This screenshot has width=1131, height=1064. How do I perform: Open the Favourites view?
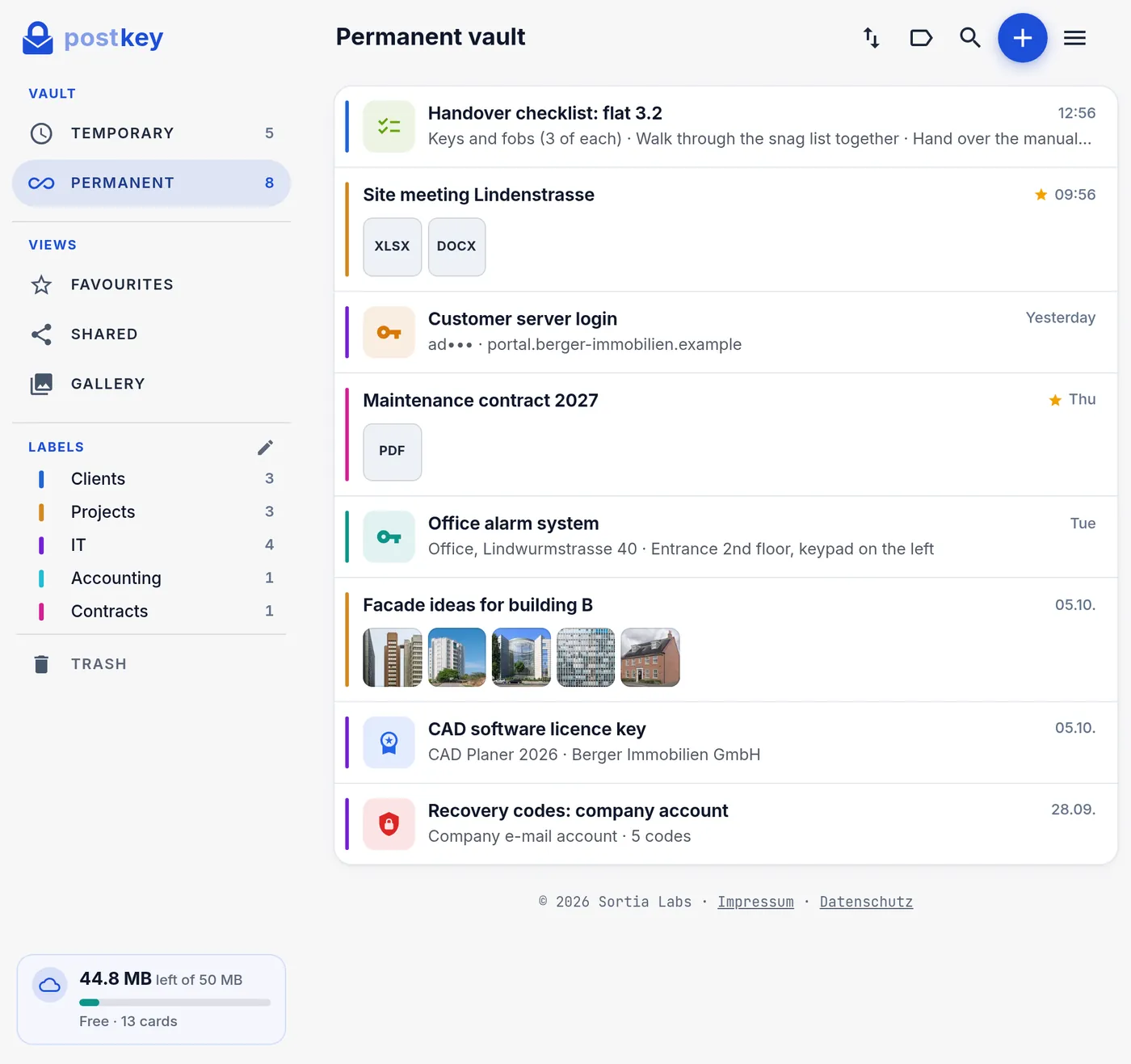(x=151, y=284)
